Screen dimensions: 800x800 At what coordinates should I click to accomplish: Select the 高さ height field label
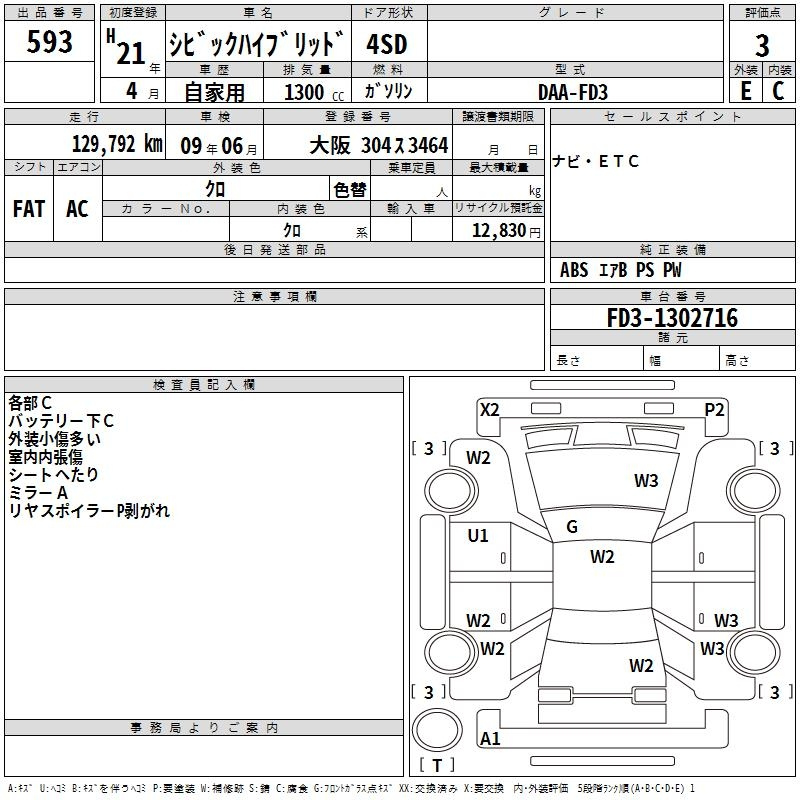pyautogui.click(x=737, y=360)
